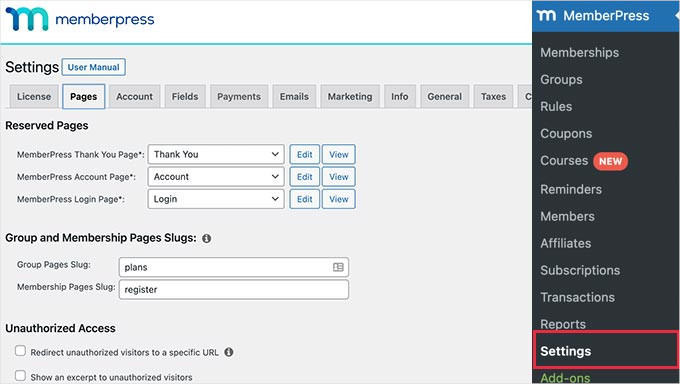The image size is (680, 384).
Task: Click the Membership Pages Slug input field
Action: (x=234, y=289)
